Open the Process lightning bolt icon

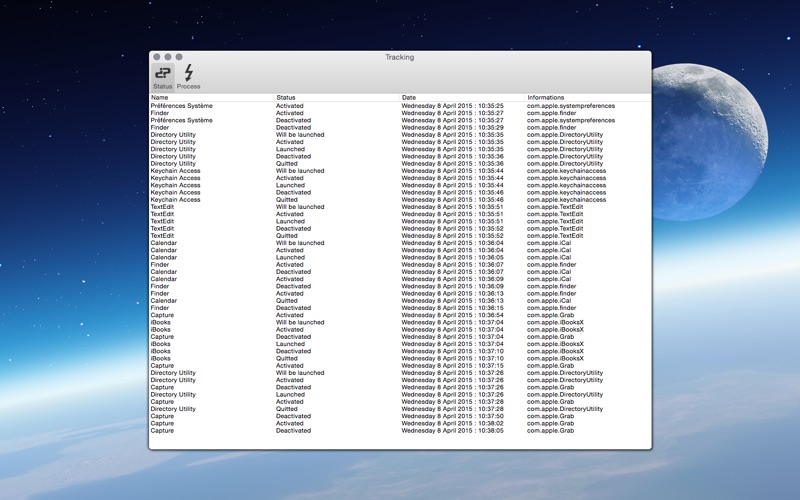click(x=188, y=77)
